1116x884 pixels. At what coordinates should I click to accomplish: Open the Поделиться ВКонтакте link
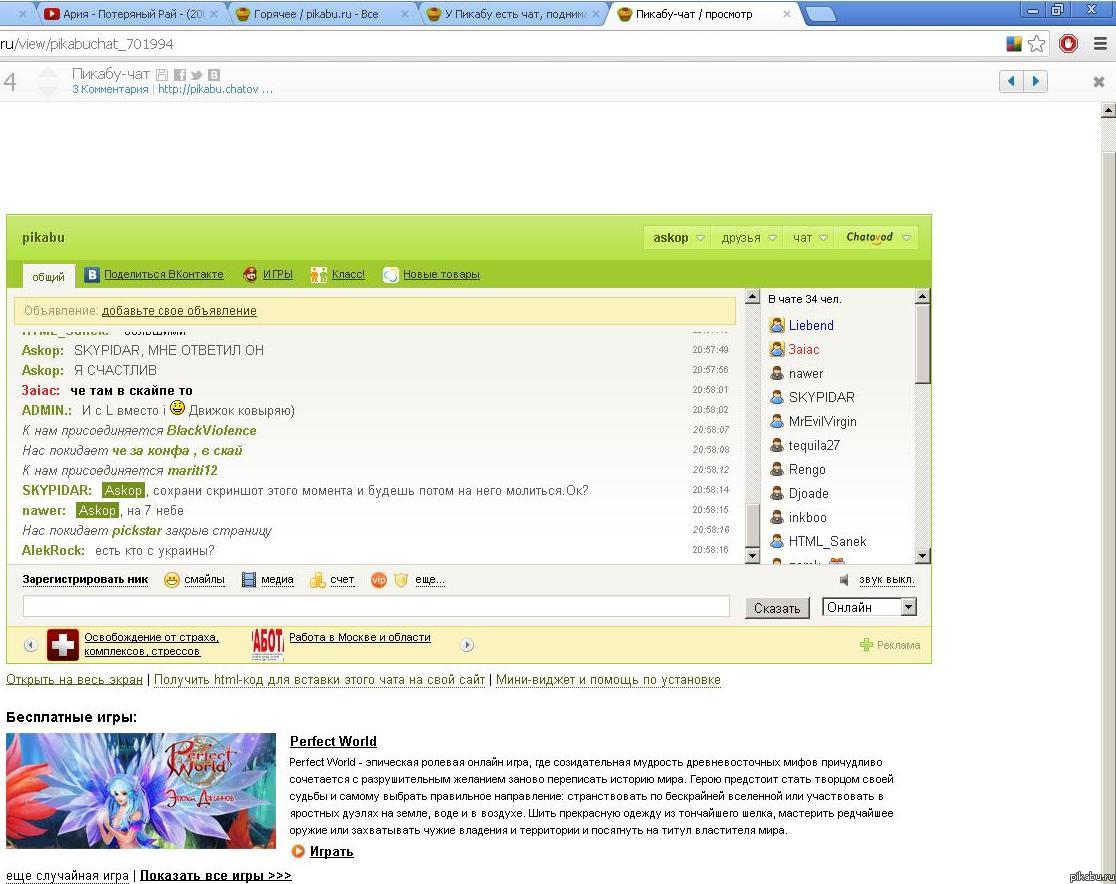click(164, 275)
